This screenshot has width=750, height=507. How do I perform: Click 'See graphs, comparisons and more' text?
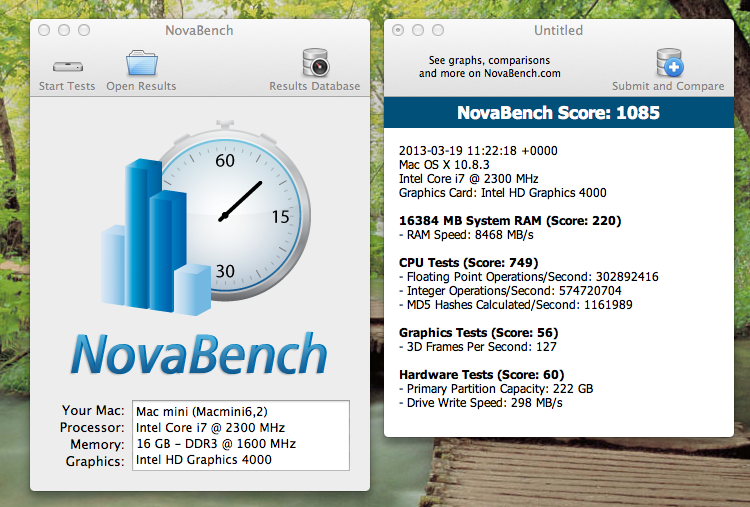(x=489, y=66)
